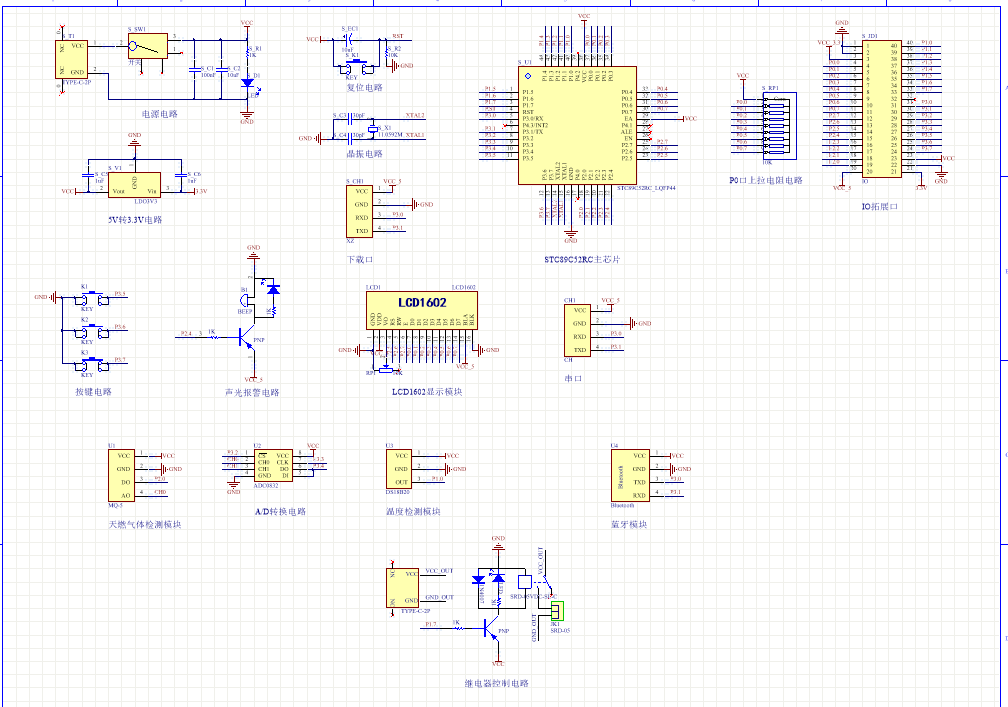Image resolution: width=1008 pixels, height=707 pixels.
Task: Select the S_D1 LED symbol
Action: point(247,84)
